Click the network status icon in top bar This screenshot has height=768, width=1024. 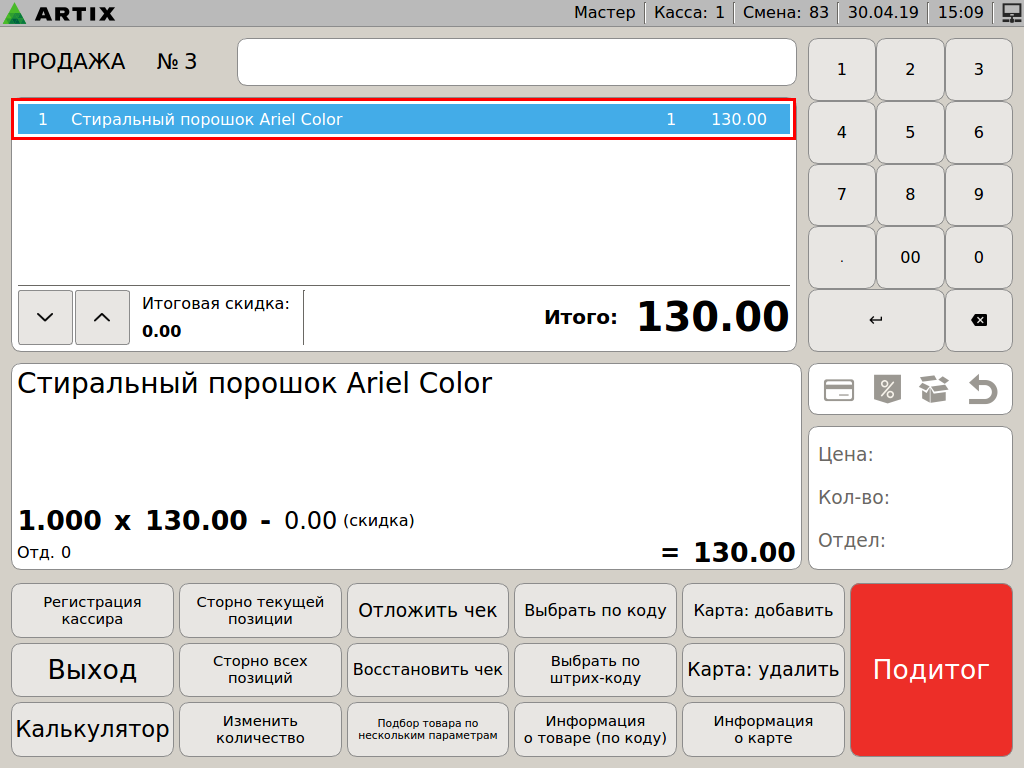(1010, 13)
